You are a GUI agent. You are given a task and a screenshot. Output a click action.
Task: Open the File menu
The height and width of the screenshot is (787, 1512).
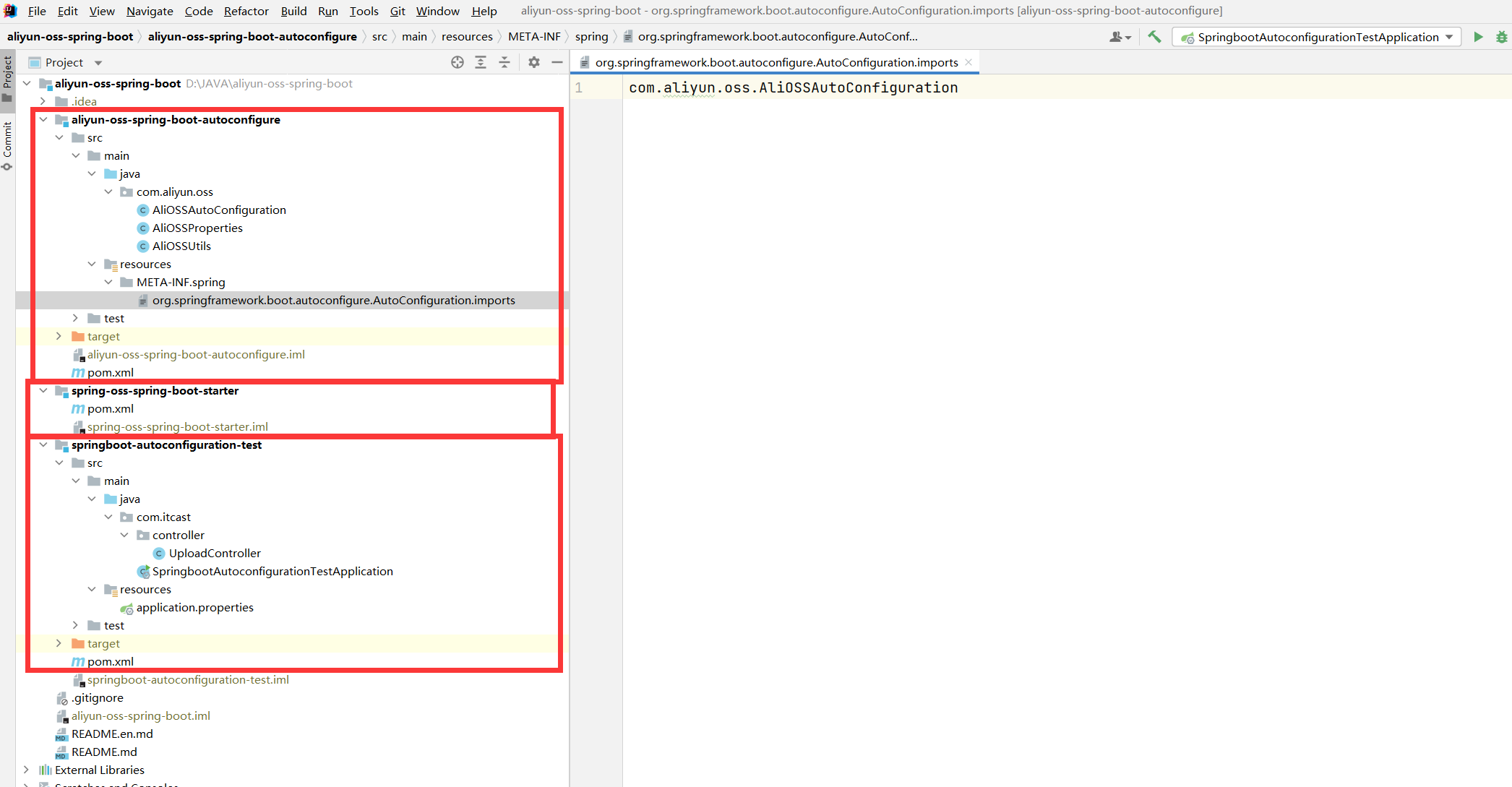pos(37,11)
